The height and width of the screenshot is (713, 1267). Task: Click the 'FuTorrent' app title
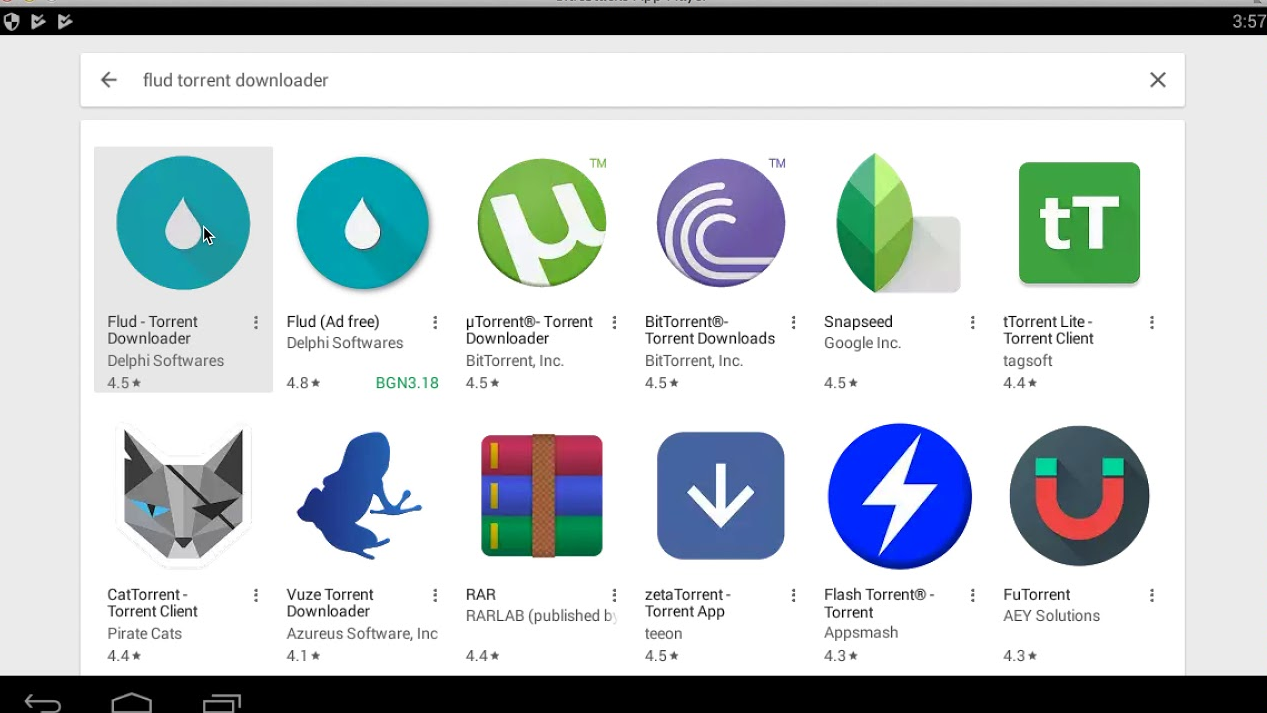pos(1037,595)
